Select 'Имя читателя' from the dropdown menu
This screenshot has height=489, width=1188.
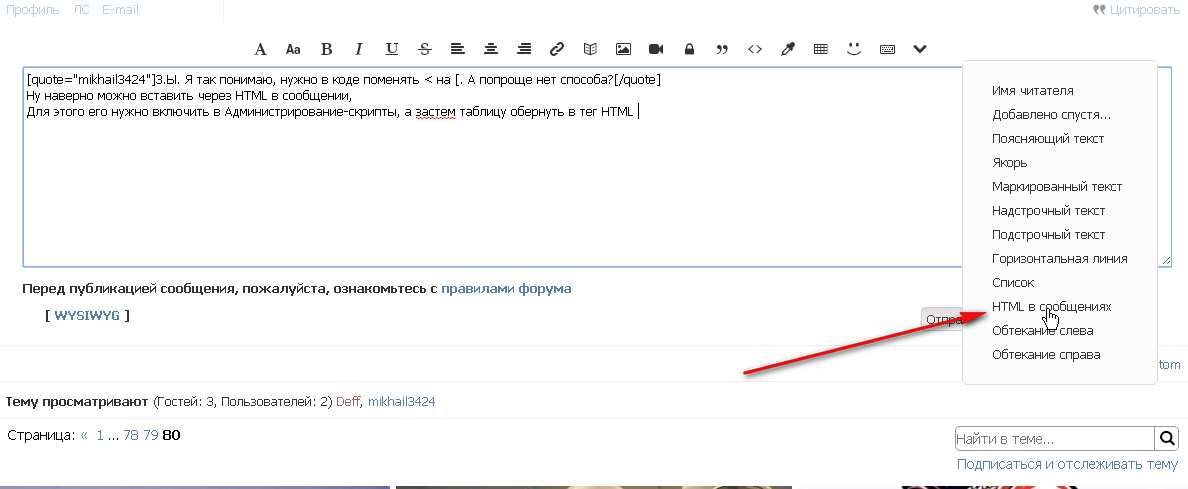[x=1032, y=91]
